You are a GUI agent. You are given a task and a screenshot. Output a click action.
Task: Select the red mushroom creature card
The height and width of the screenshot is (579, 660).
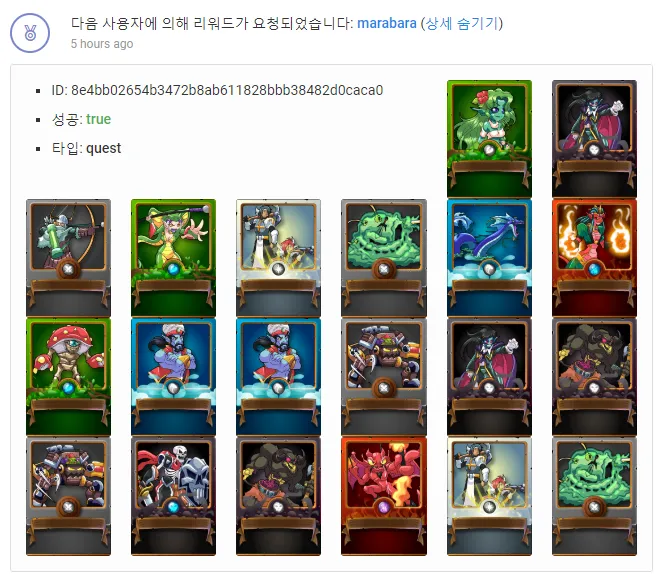pos(68,377)
